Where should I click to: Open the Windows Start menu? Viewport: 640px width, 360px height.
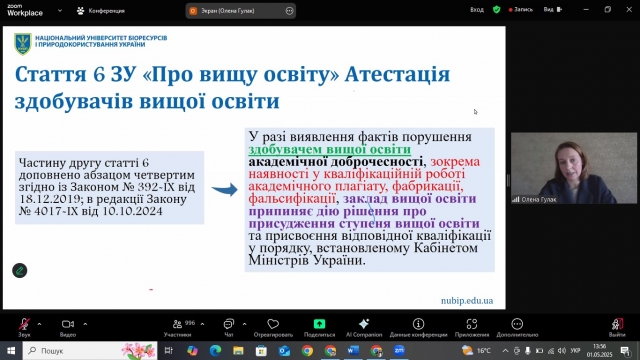click(11, 351)
